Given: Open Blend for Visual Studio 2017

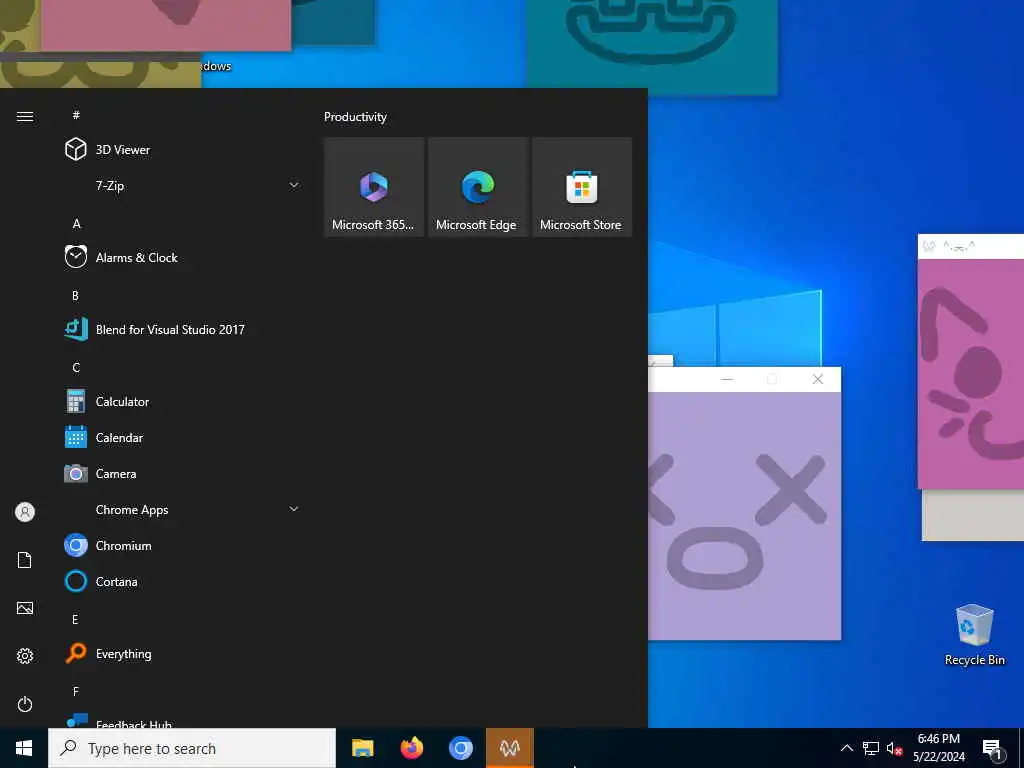Looking at the screenshot, I should 170,329.
